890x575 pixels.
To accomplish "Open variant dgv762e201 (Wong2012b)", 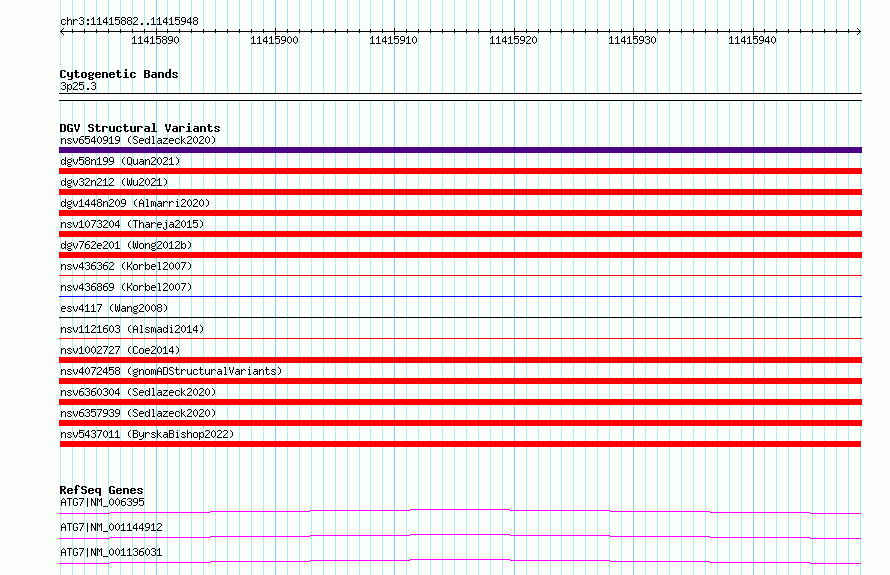I will tap(126, 245).
